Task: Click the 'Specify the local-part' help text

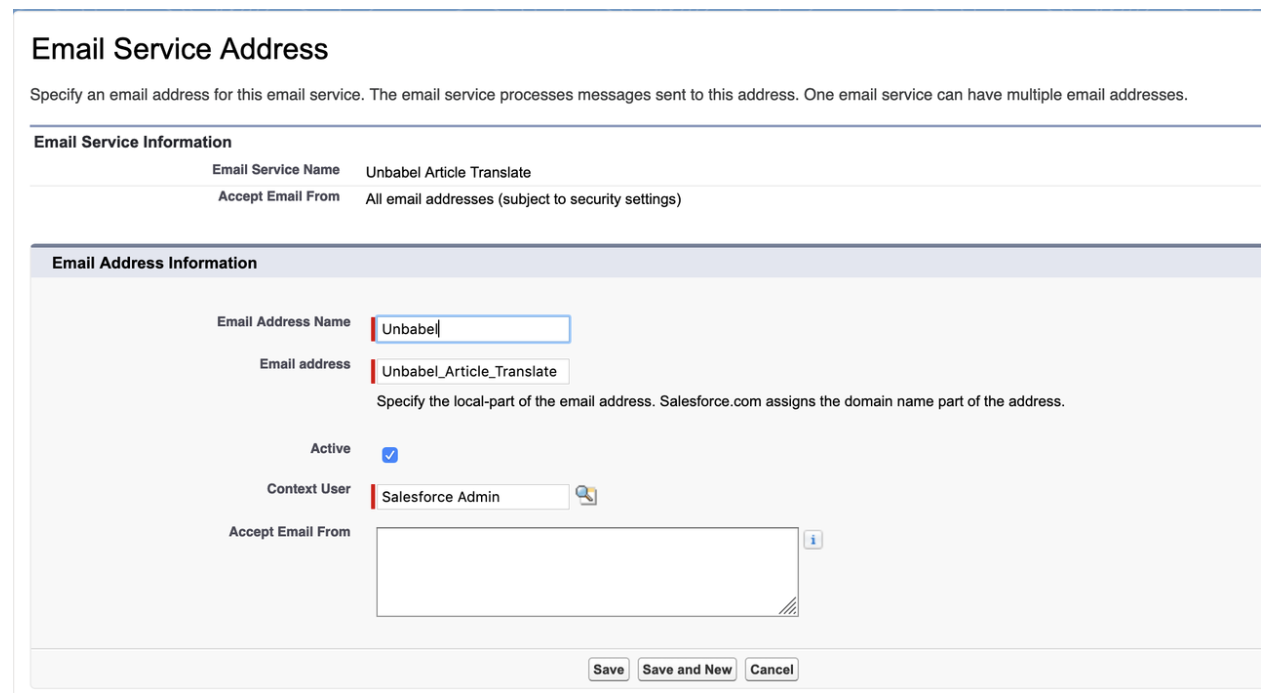Action: coord(720,402)
